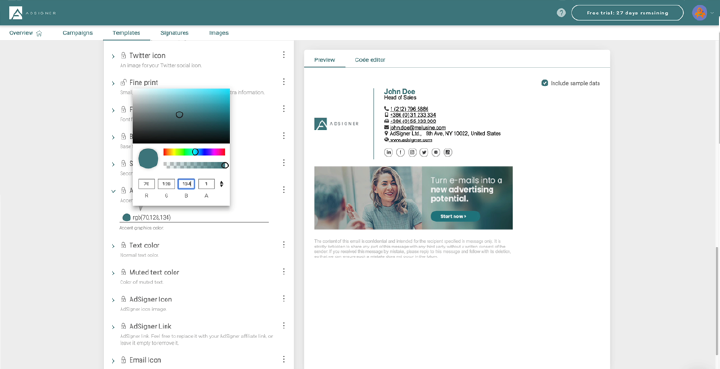This screenshot has height=369, width=720.
Task: Open the Images tab
Action: 219,33
